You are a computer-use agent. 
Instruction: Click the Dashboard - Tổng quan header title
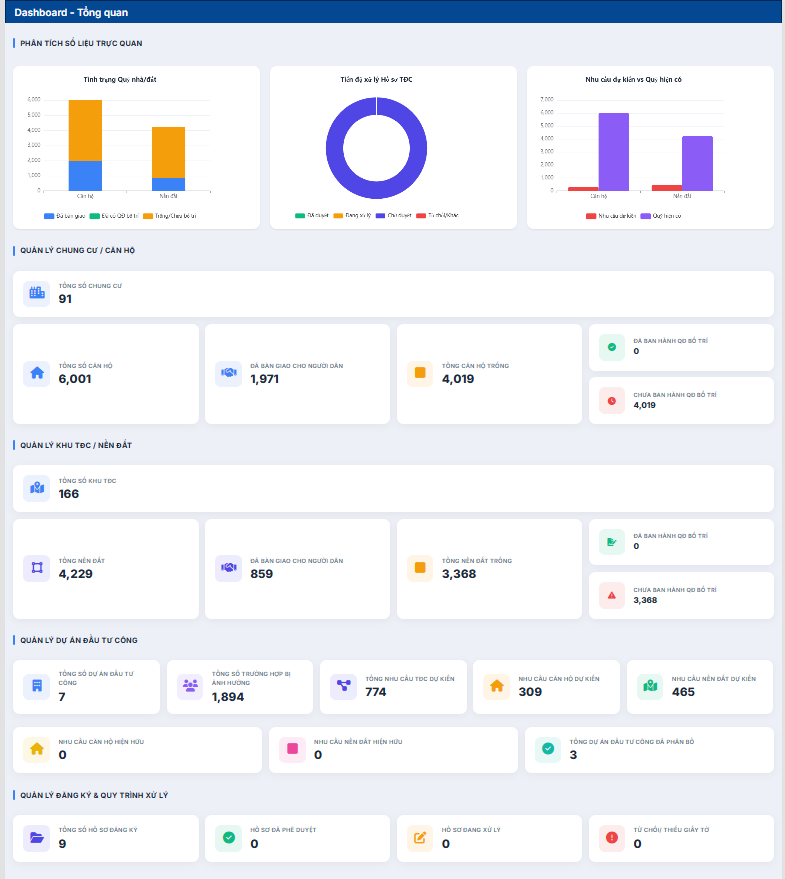[71, 12]
